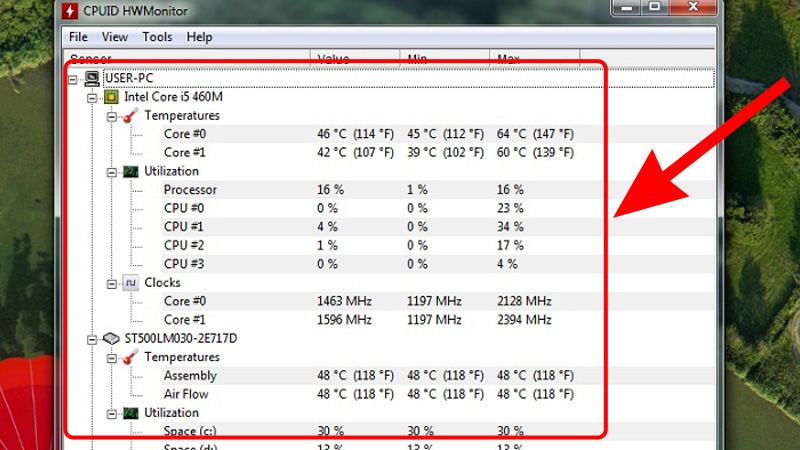Minimize the HWMonitor window
800x450 pixels.
click(627, 7)
